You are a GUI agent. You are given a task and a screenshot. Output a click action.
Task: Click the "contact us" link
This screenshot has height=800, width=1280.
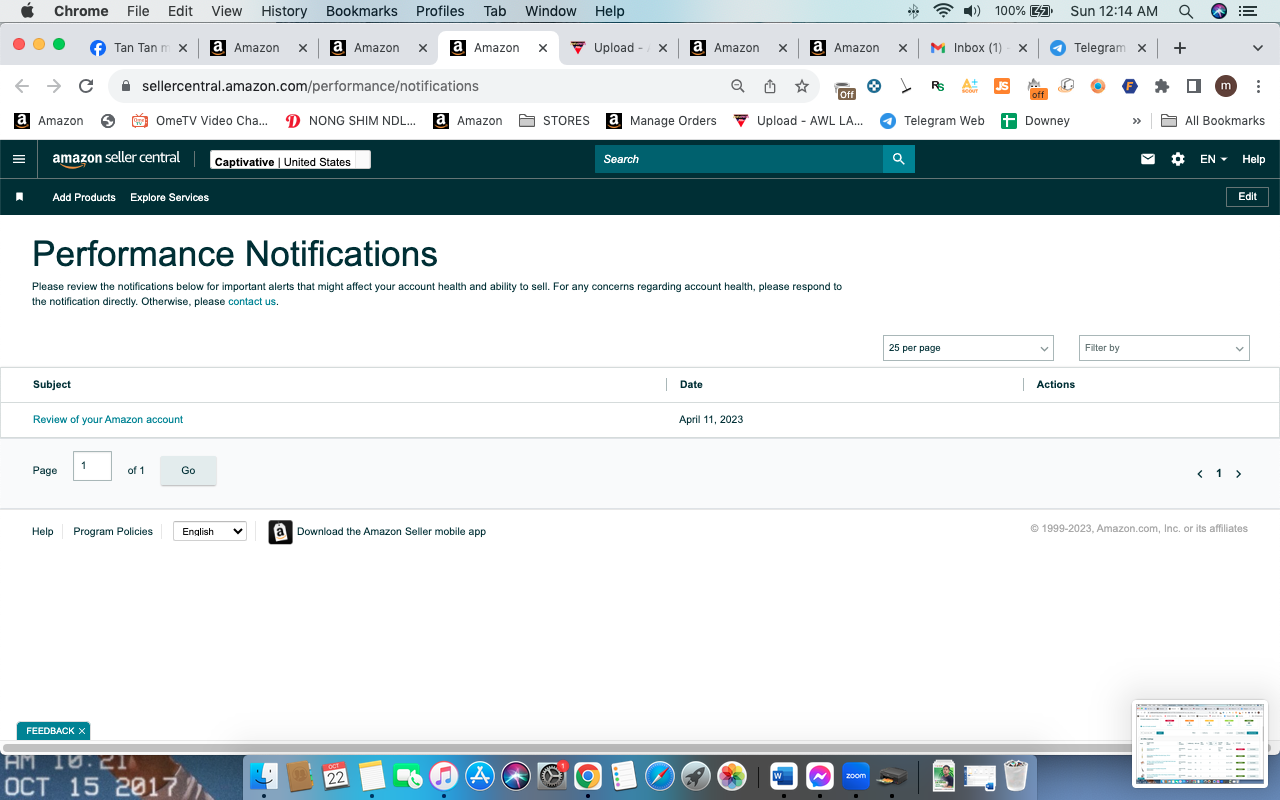pyautogui.click(x=252, y=301)
